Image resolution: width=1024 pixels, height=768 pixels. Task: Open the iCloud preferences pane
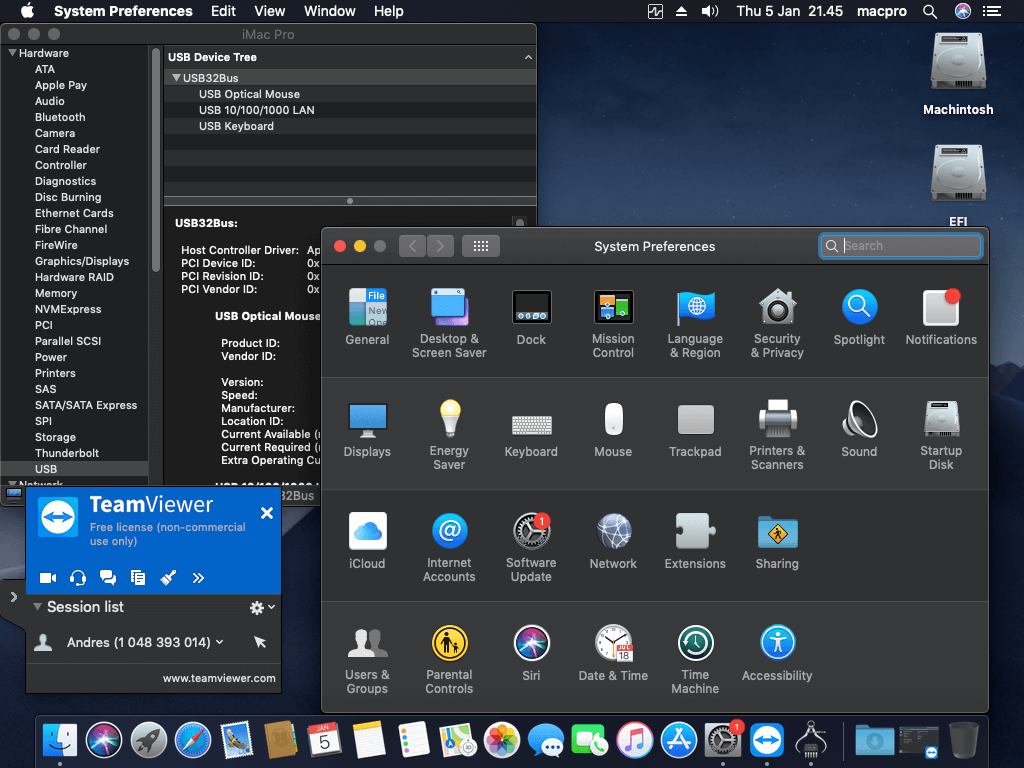pos(367,541)
